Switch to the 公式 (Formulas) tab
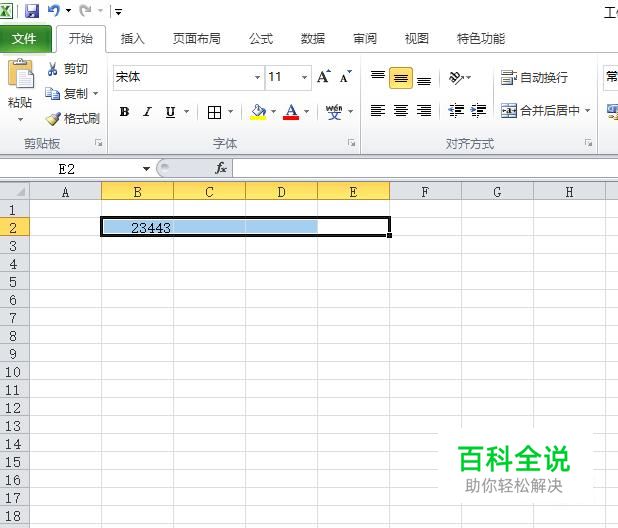618x528 pixels. point(261,39)
